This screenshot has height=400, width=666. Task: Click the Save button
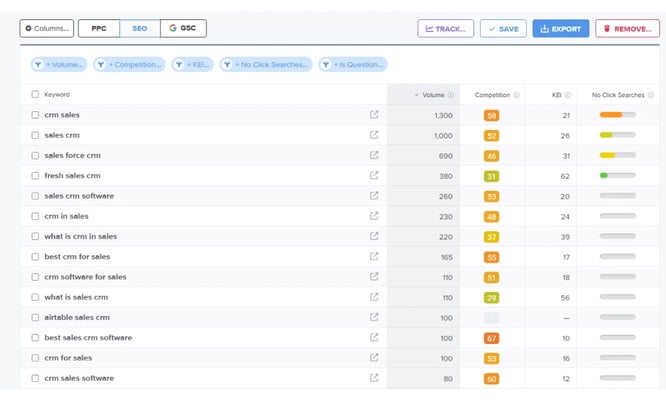[x=503, y=28]
